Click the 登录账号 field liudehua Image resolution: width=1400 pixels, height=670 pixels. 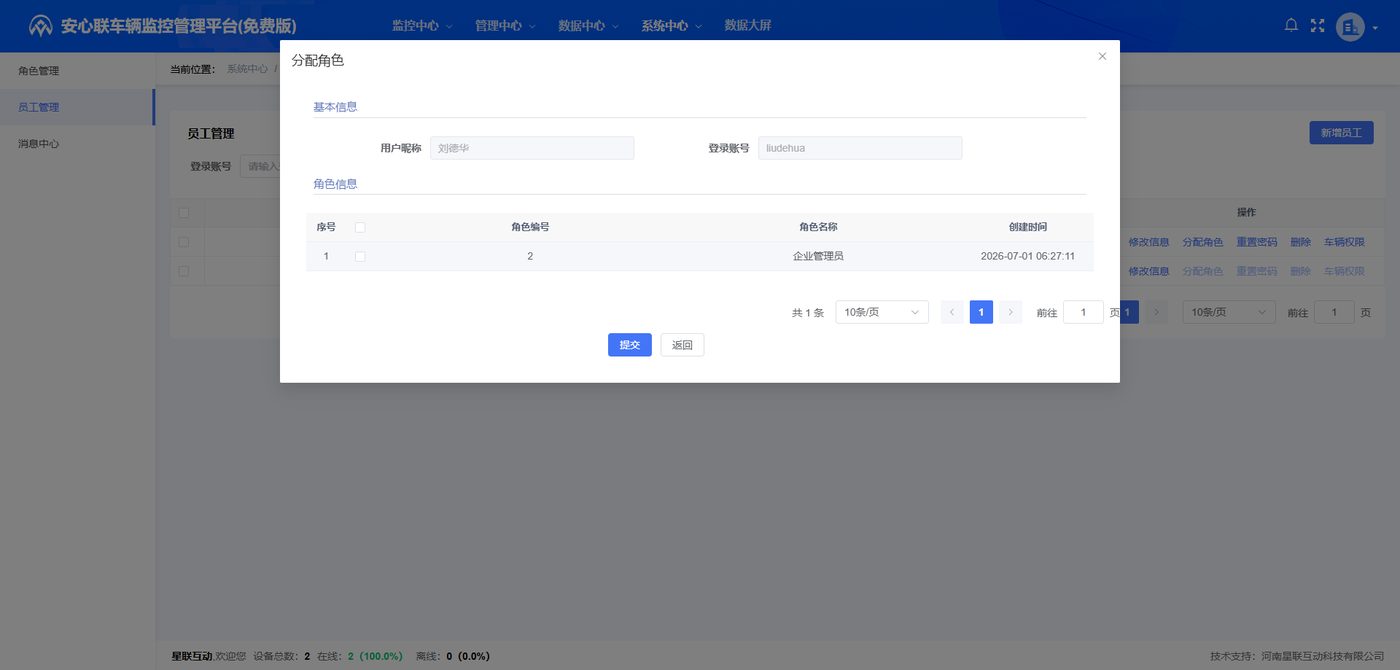coord(860,148)
